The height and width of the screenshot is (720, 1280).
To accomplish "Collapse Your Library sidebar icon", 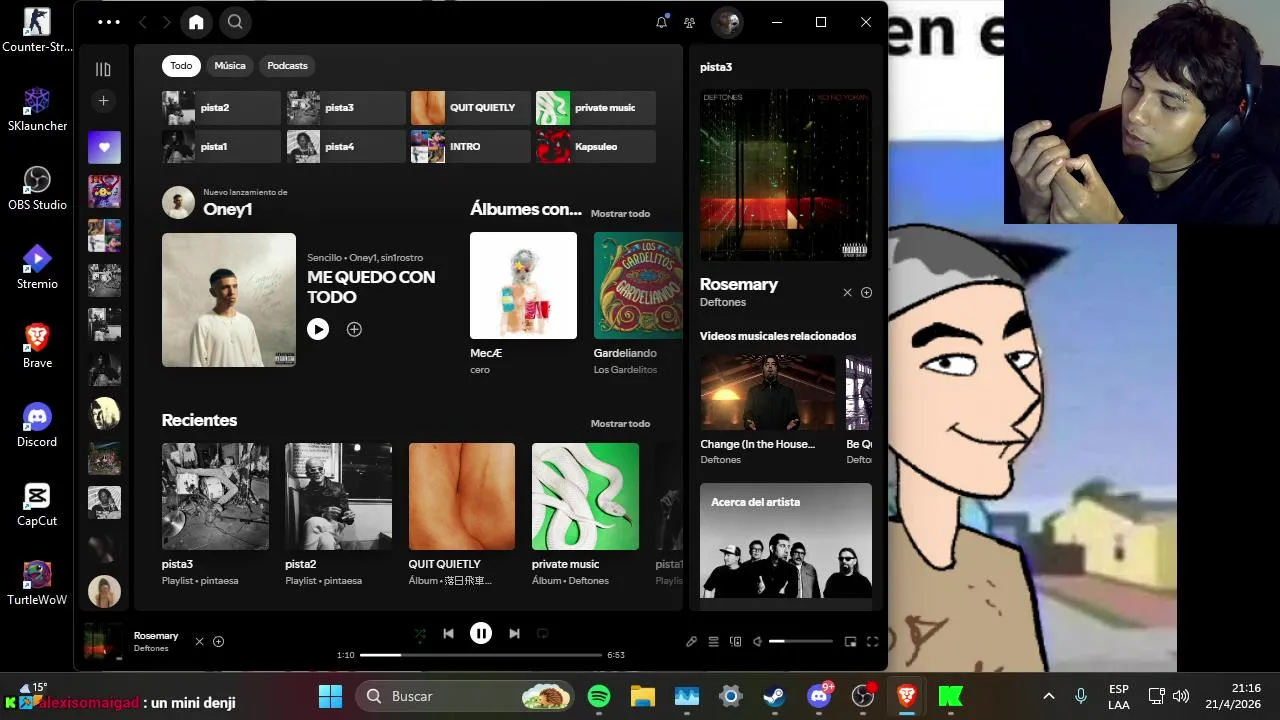I will (103, 69).
